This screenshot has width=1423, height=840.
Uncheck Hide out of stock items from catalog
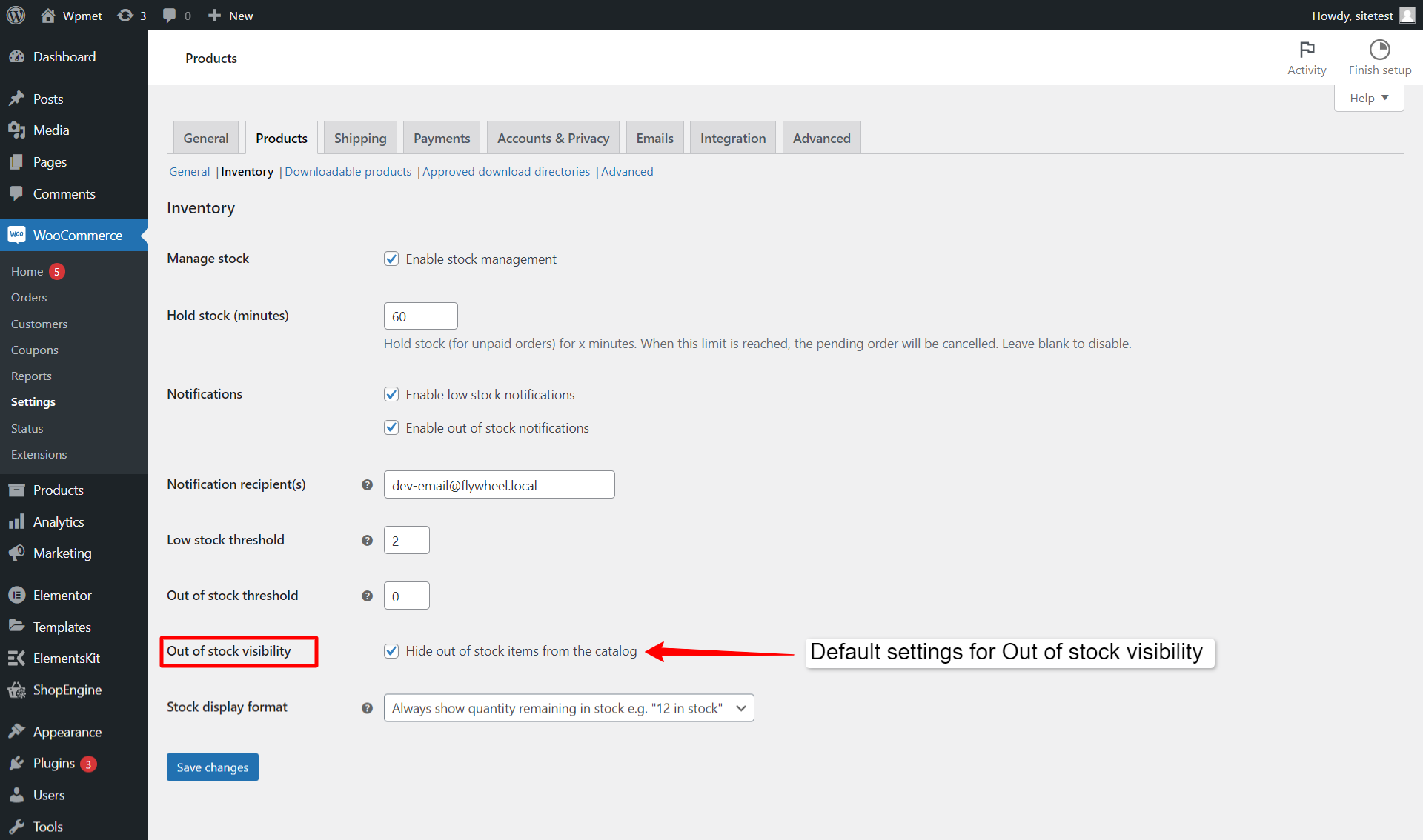(x=391, y=651)
